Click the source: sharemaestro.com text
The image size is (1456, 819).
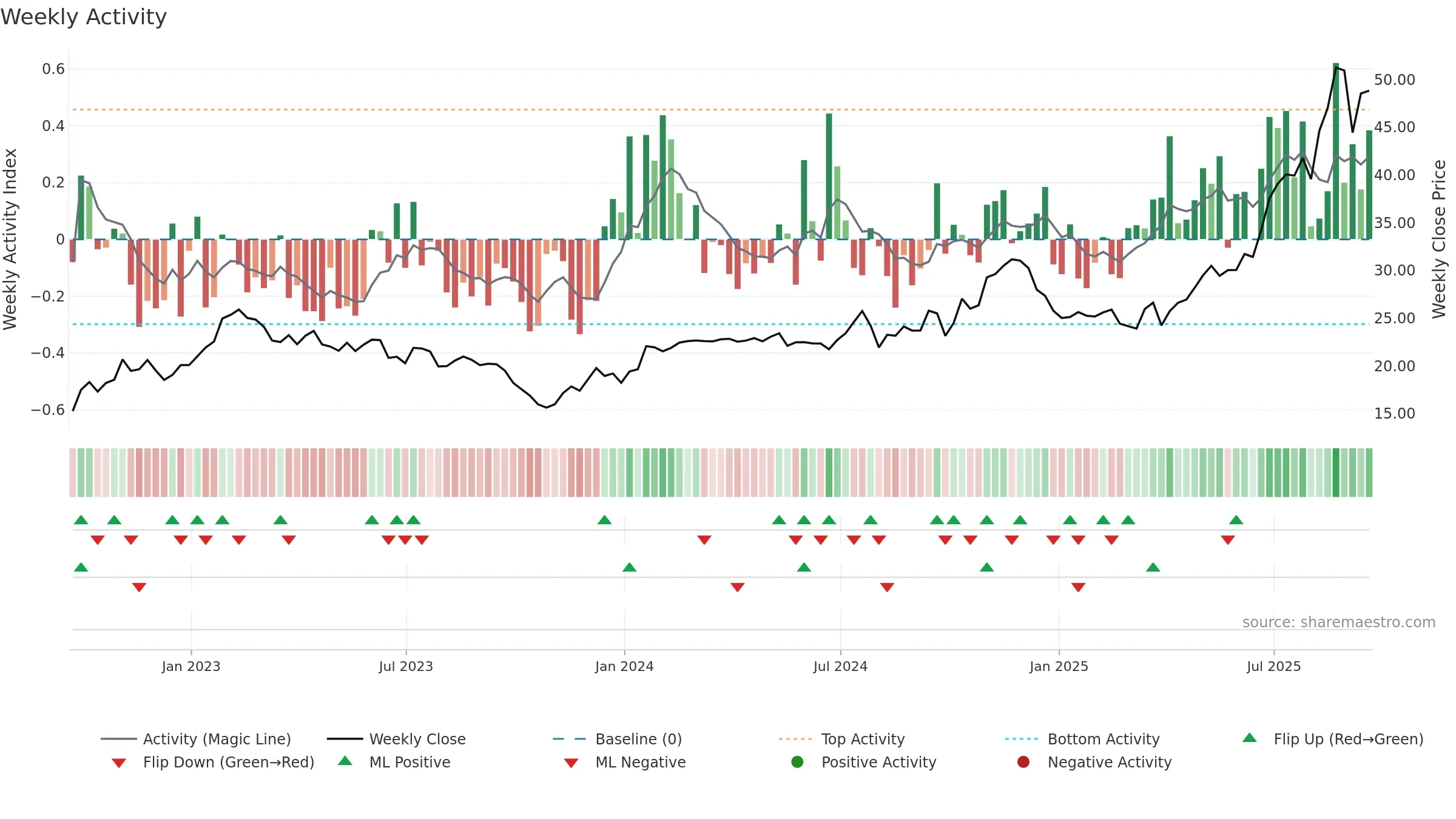[x=1339, y=622]
